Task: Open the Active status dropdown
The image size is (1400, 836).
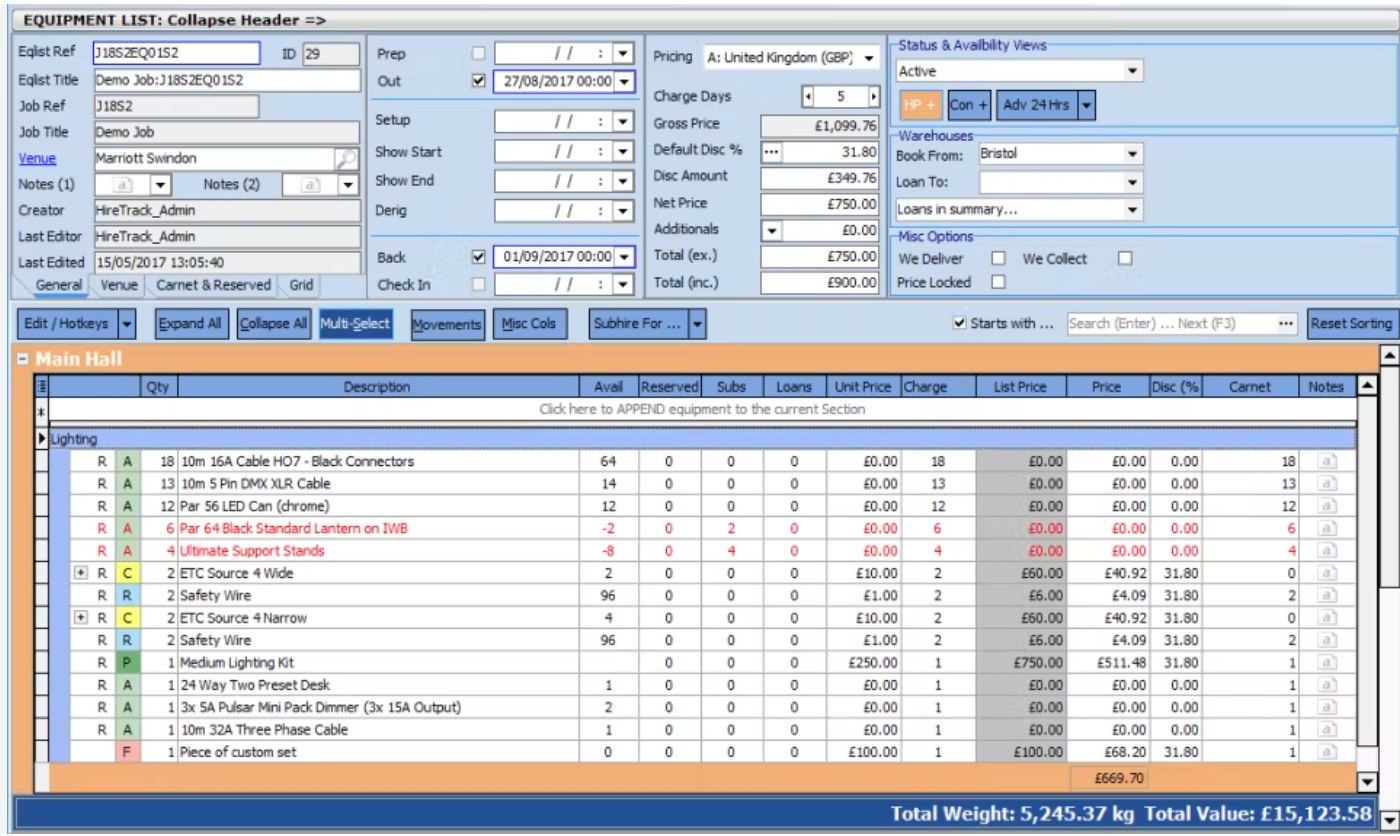Action: 1132,72
